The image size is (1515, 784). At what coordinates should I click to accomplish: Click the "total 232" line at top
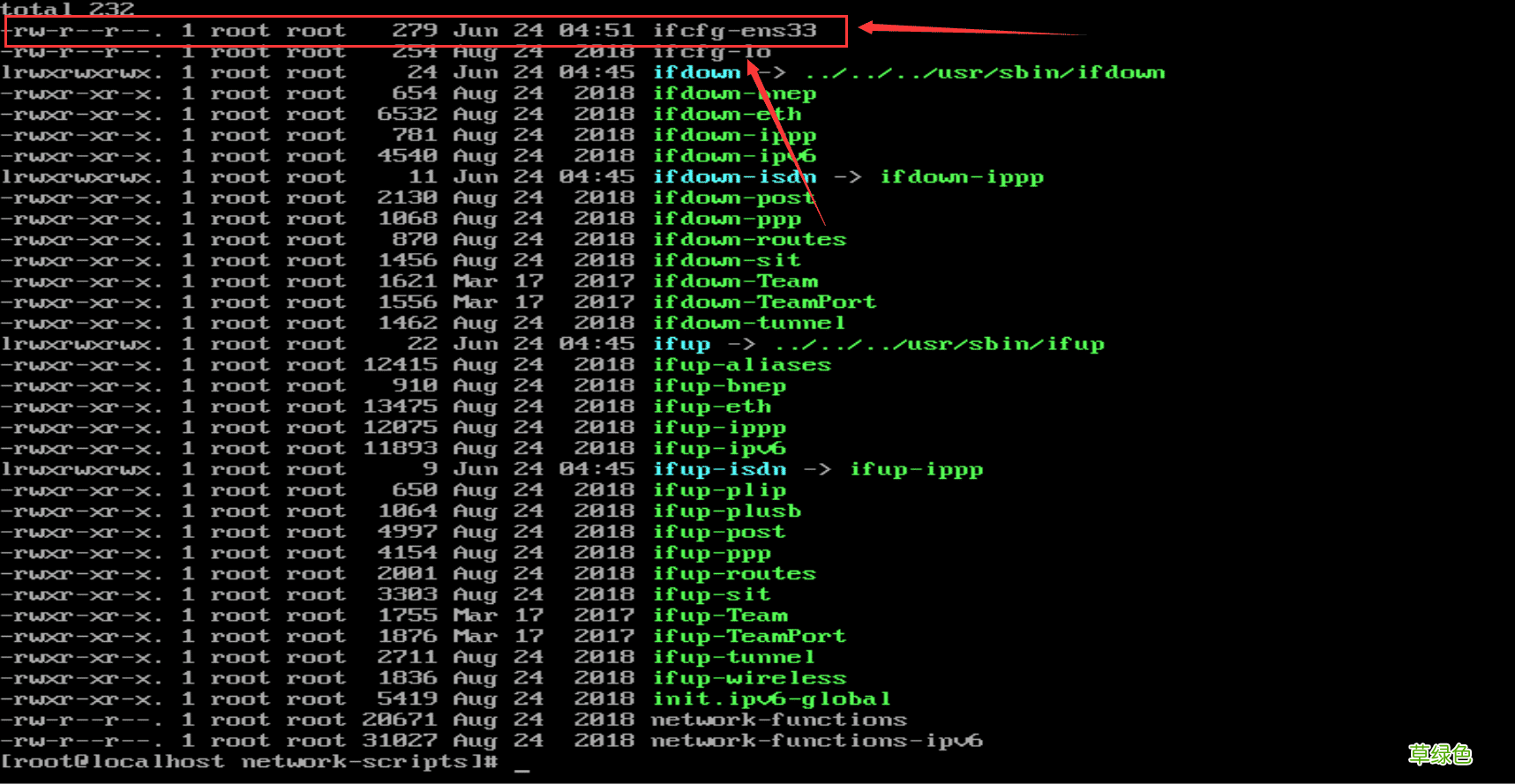[x=68, y=9]
